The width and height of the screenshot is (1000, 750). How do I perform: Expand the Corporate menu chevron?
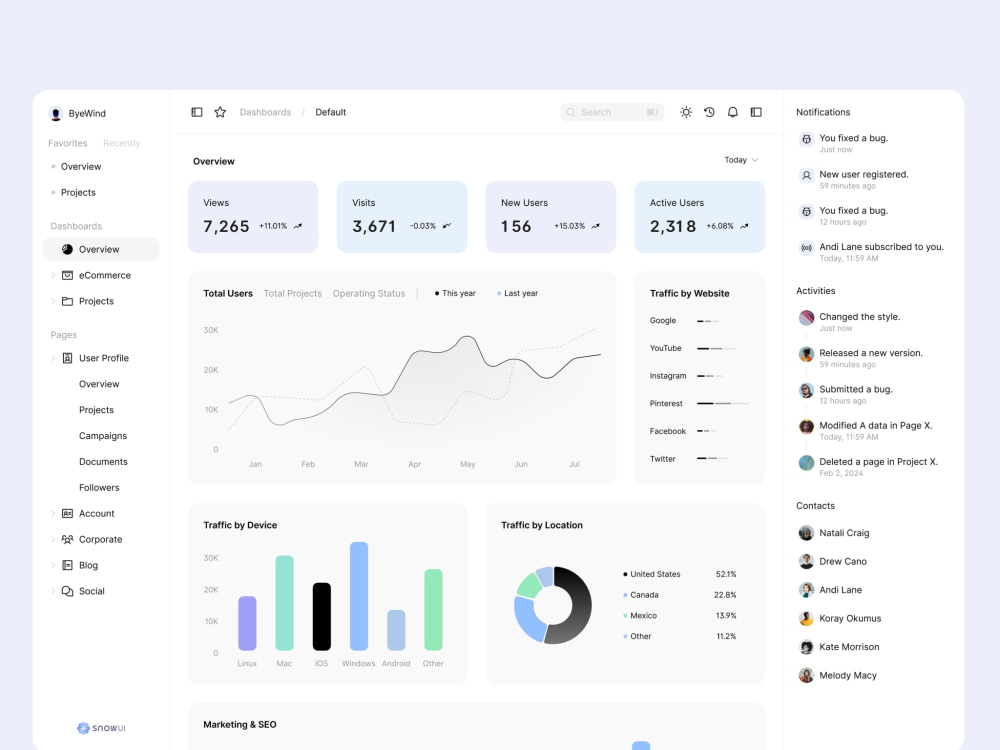point(53,540)
